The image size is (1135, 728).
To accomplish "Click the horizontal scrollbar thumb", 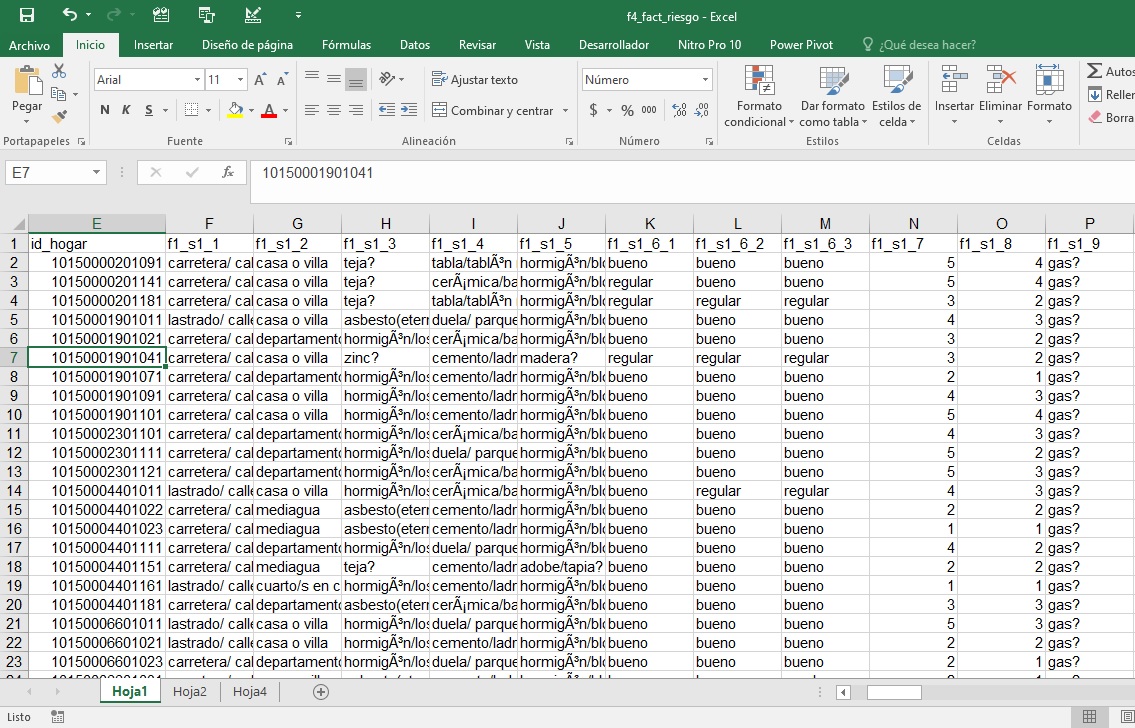I will pos(894,693).
